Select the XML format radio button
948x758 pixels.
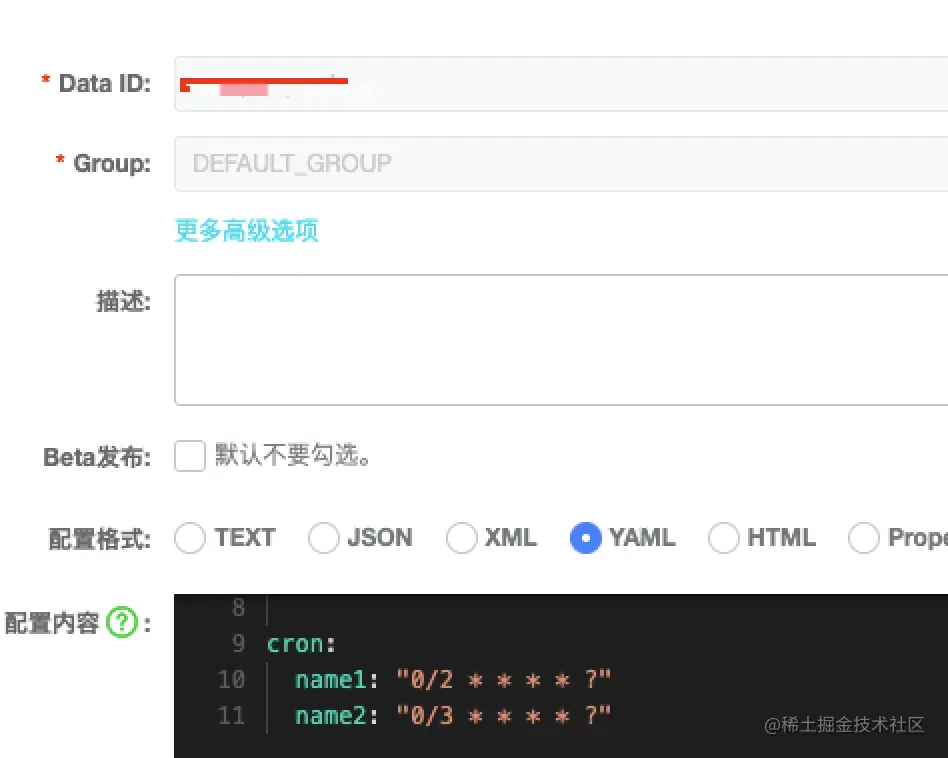(x=462, y=537)
